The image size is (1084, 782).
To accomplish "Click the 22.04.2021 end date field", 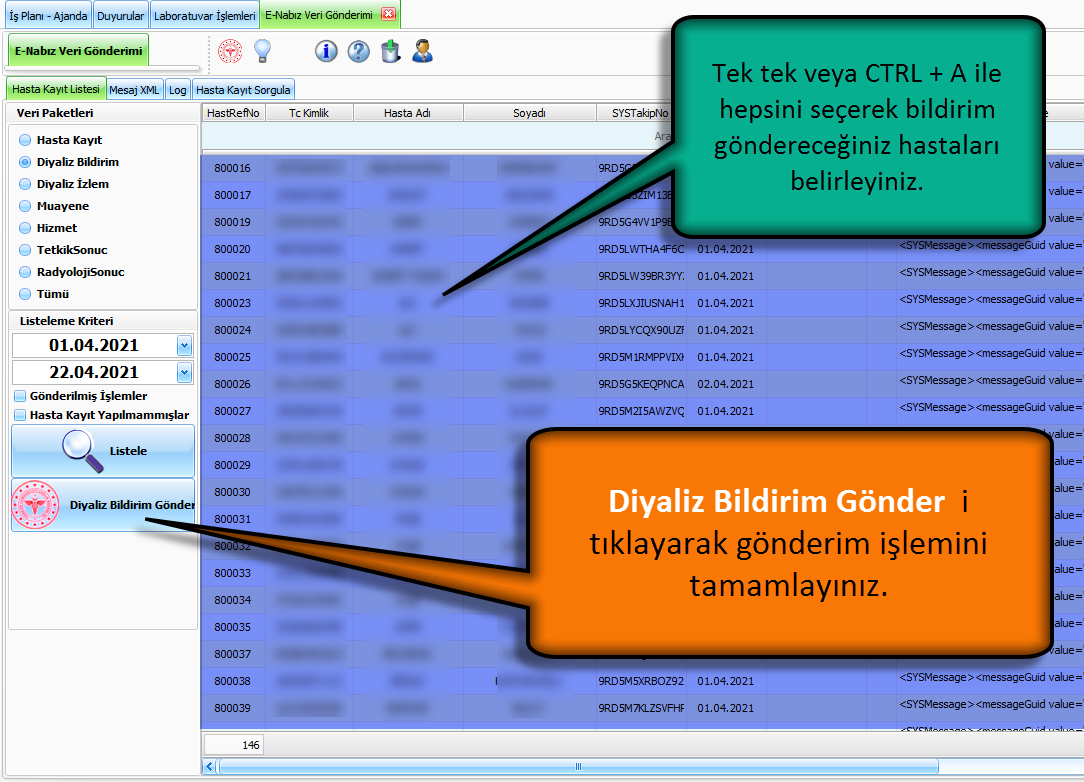I will pyautogui.click(x=94, y=373).
